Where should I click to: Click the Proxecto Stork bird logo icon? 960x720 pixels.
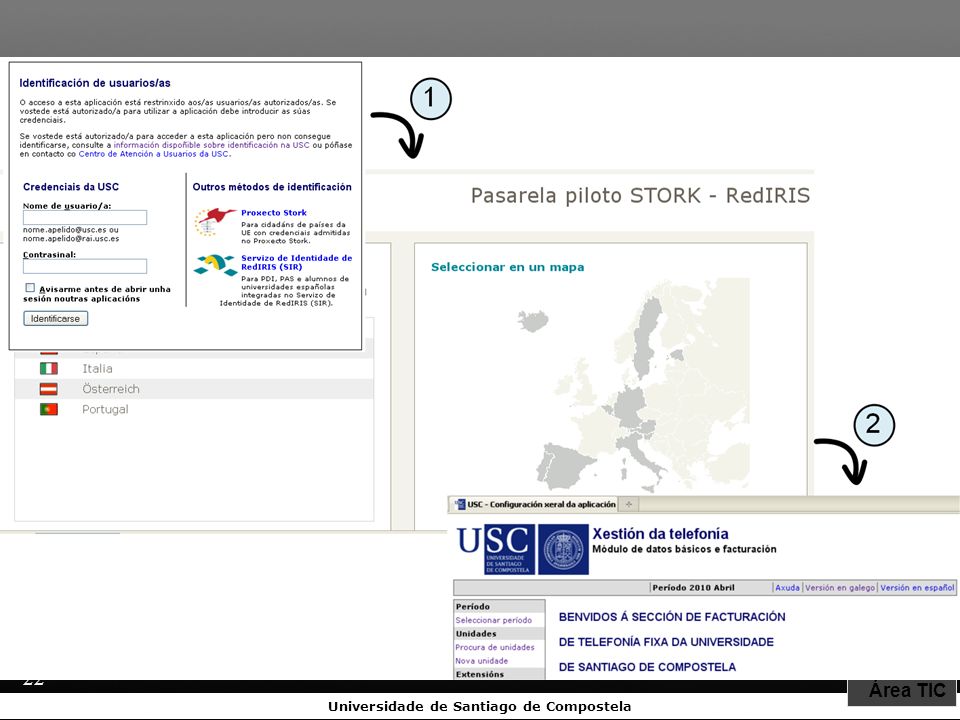(x=215, y=221)
